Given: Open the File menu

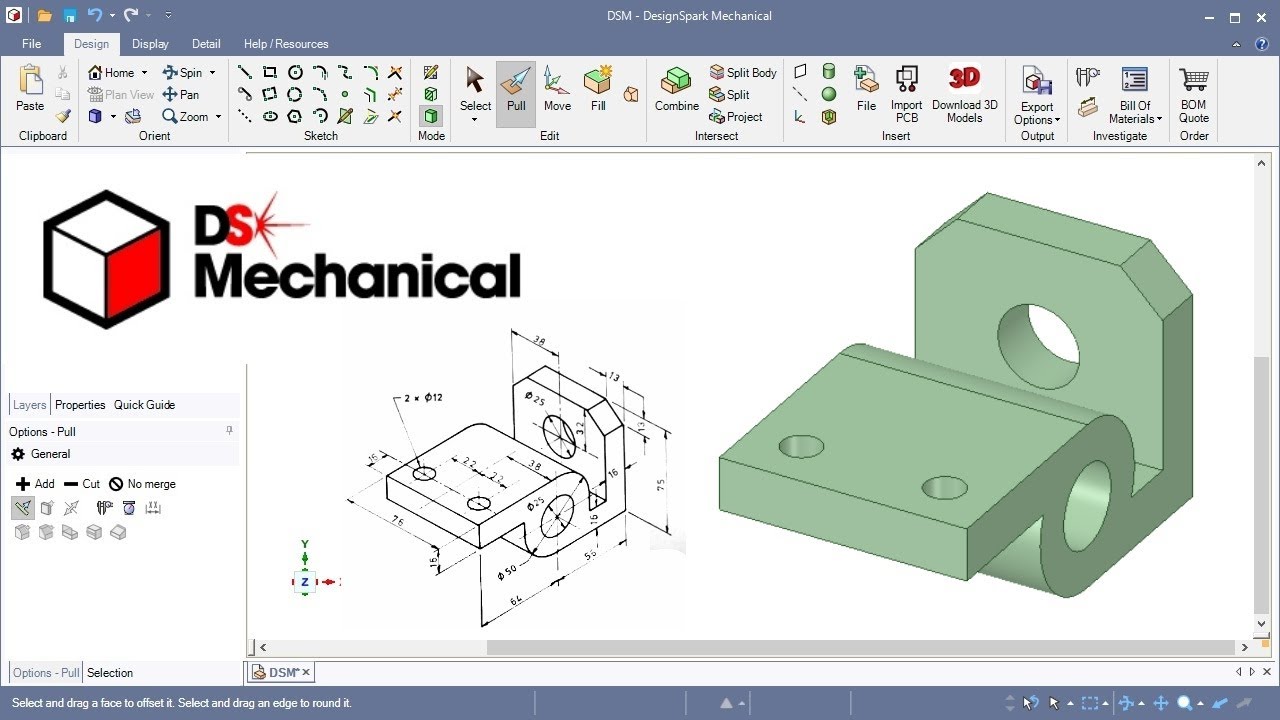Looking at the screenshot, I should pos(32,44).
